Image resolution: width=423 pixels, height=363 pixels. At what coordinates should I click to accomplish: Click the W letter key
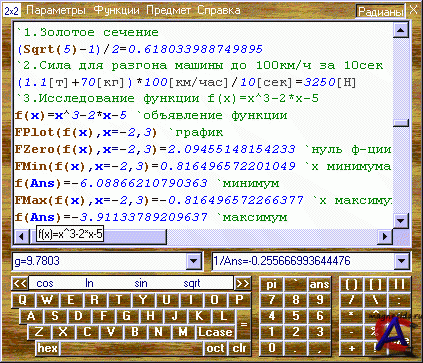(x=47, y=300)
